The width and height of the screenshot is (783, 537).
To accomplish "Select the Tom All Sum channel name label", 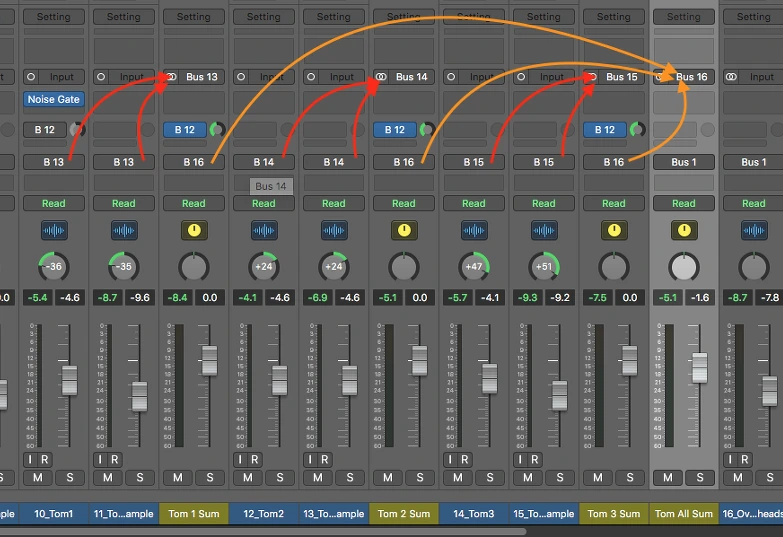I will [x=684, y=514].
